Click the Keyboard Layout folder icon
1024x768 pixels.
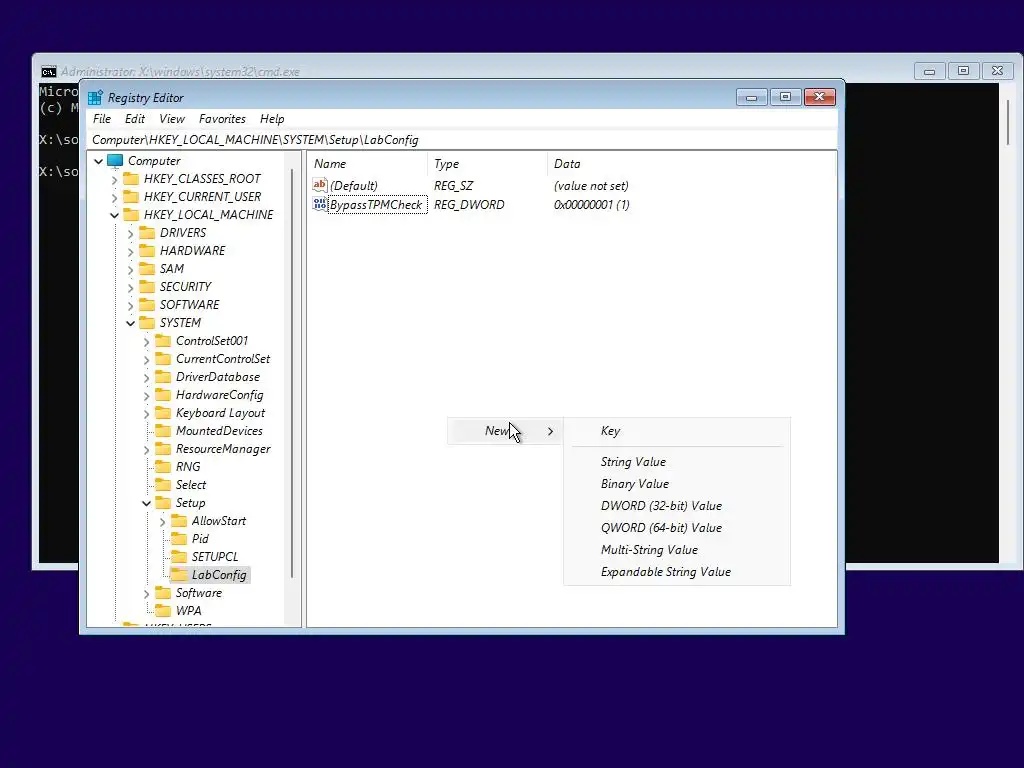click(163, 413)
